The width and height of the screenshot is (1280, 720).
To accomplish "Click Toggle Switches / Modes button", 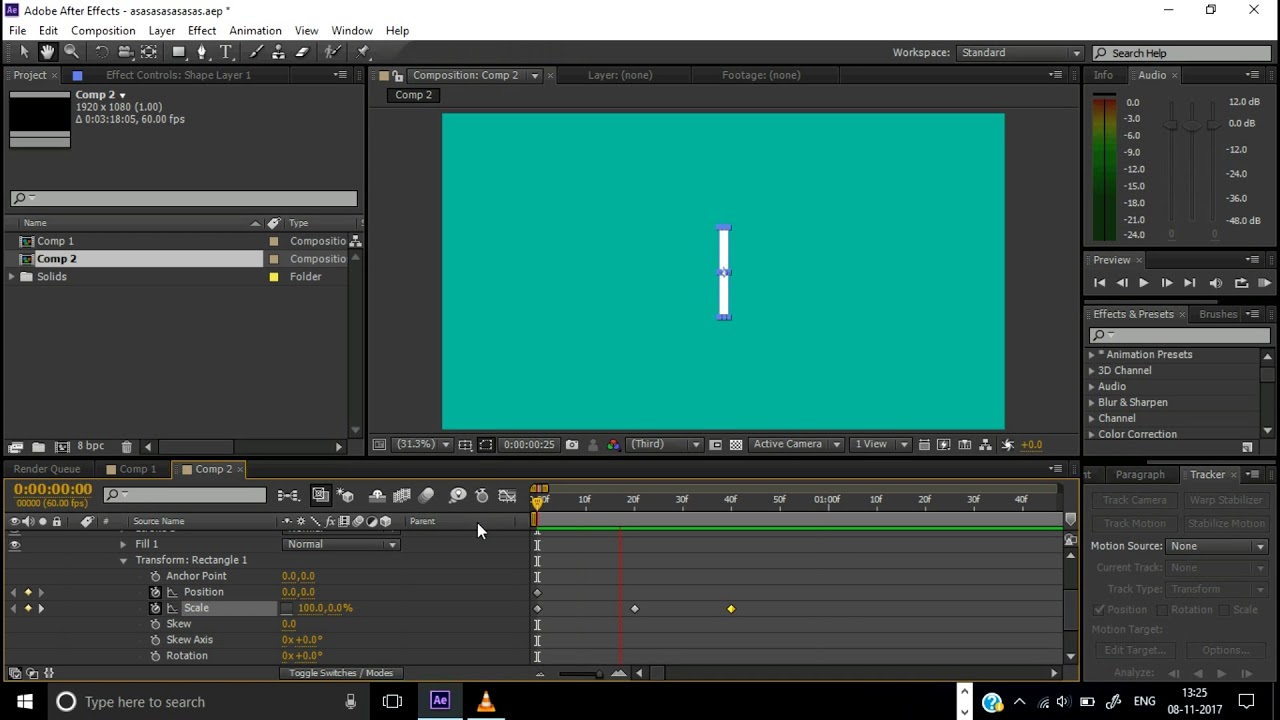I will pos(341,673).
